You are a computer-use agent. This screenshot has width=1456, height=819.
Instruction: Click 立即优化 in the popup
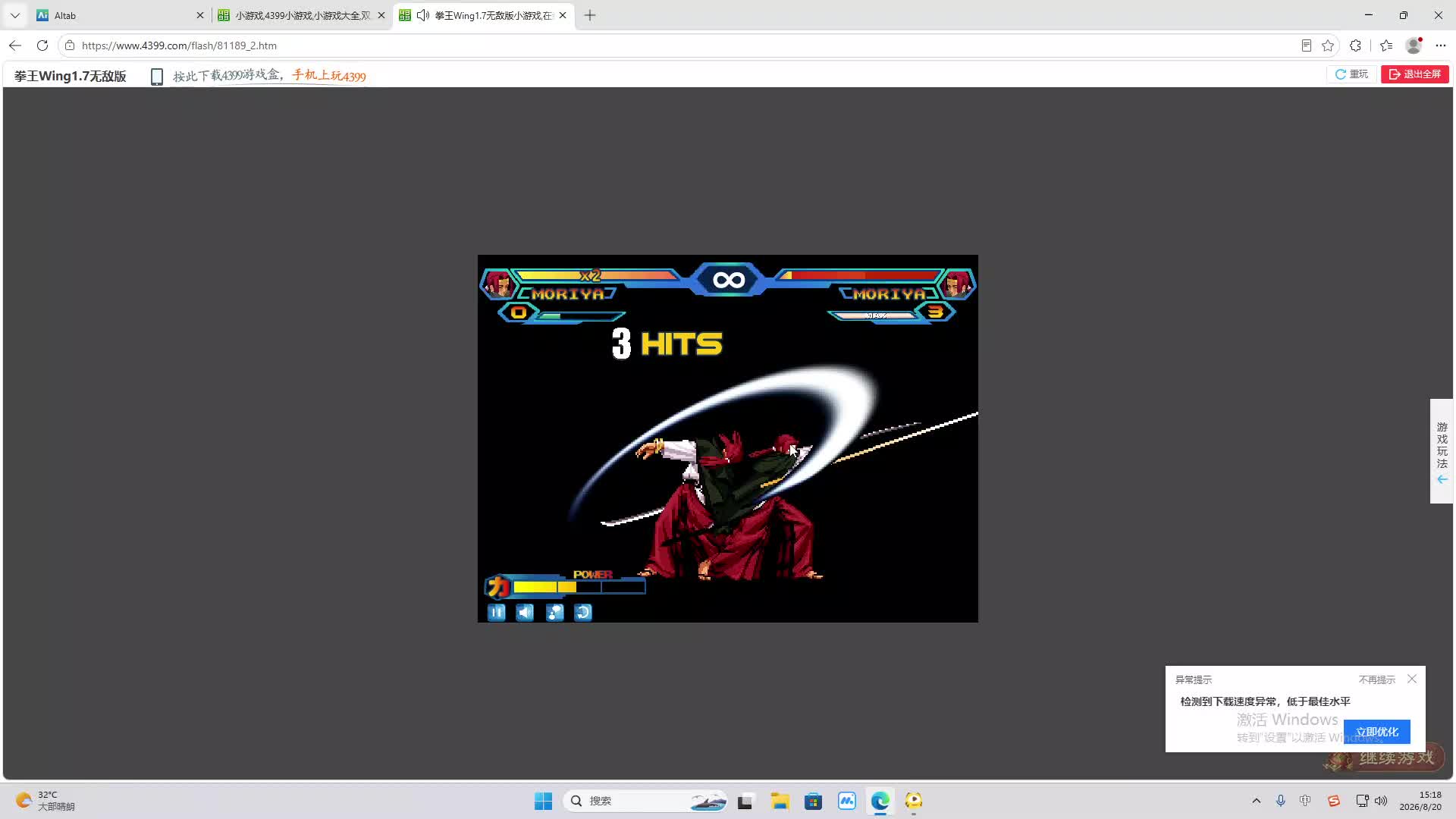click(1377, 732)
